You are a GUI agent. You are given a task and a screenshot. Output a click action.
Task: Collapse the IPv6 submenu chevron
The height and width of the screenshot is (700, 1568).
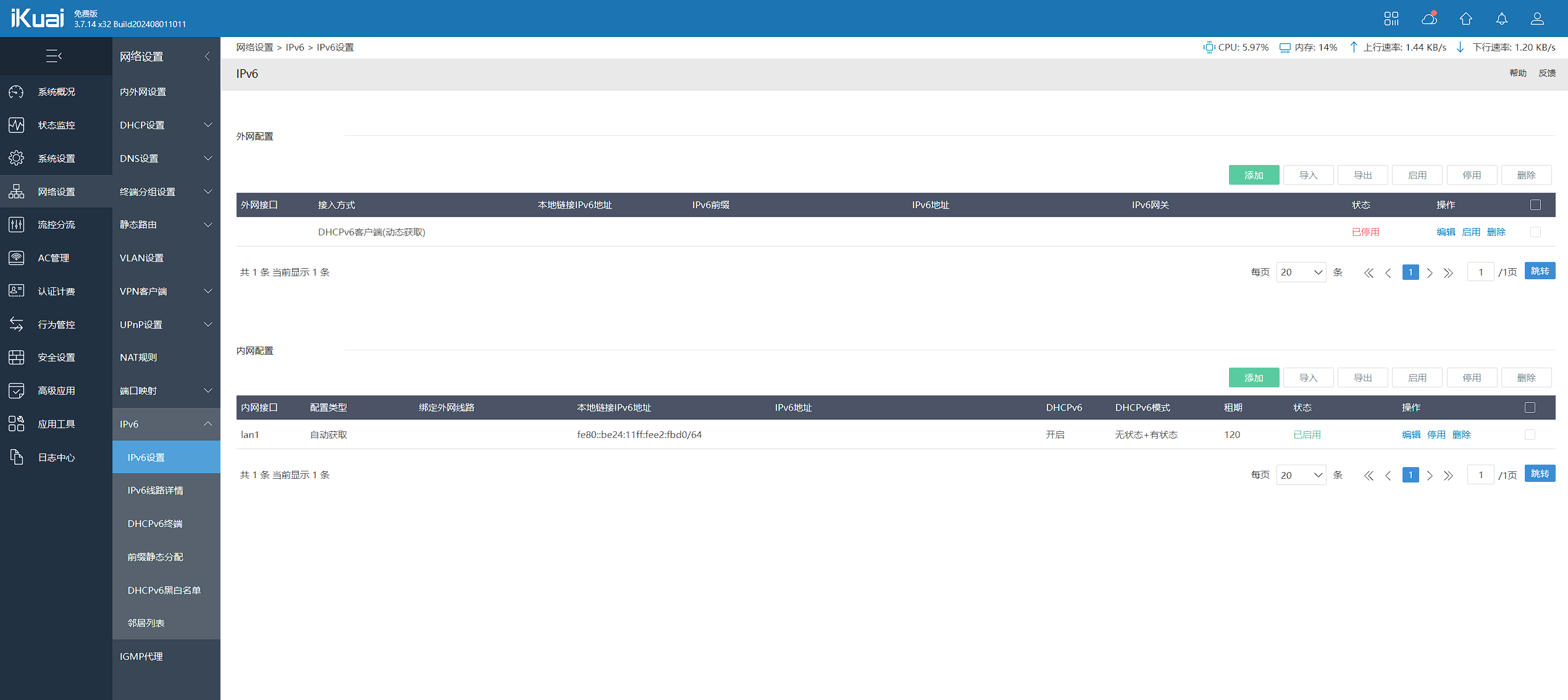click(208, 424)
